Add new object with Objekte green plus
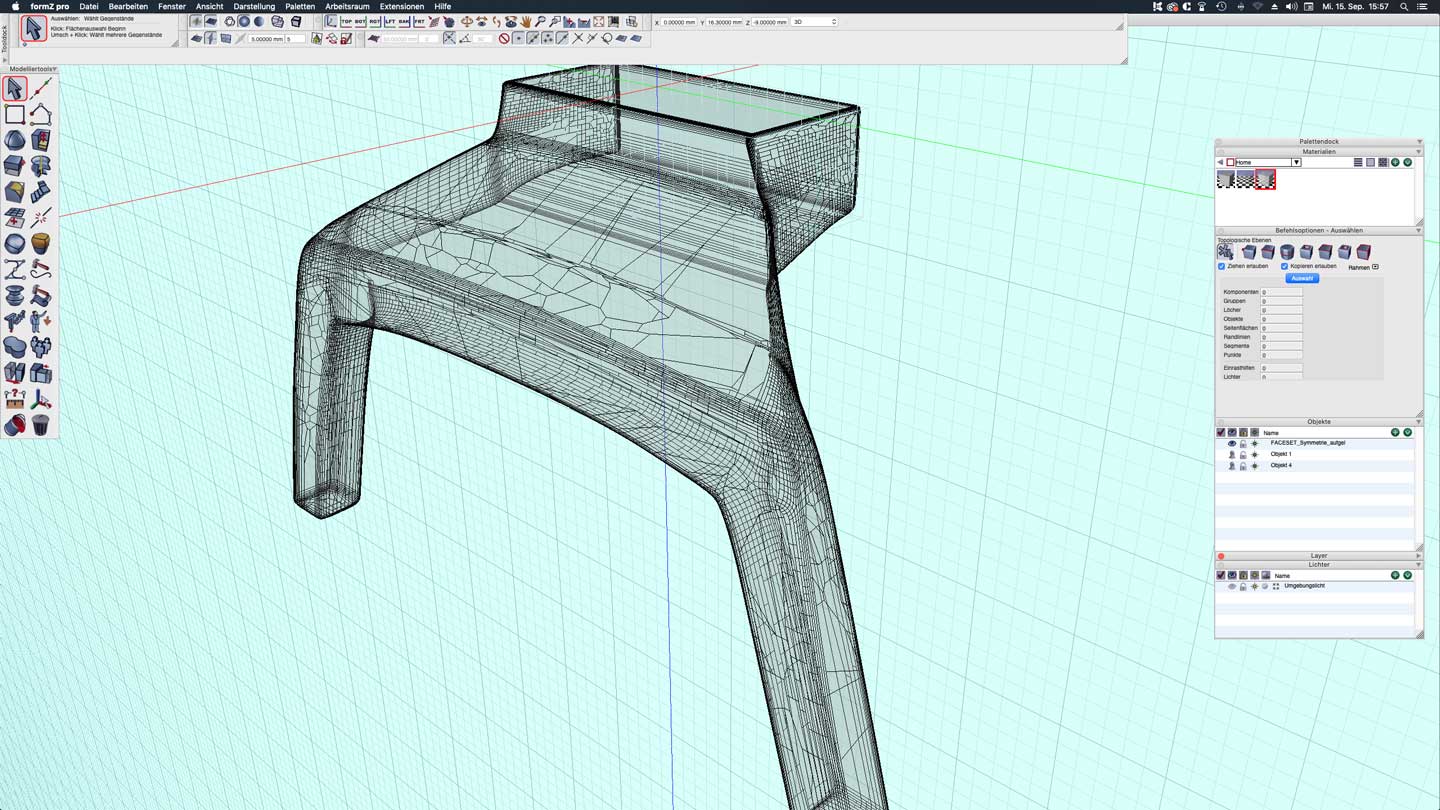This screenshot has width=1440, height=810. [1395, 432]
